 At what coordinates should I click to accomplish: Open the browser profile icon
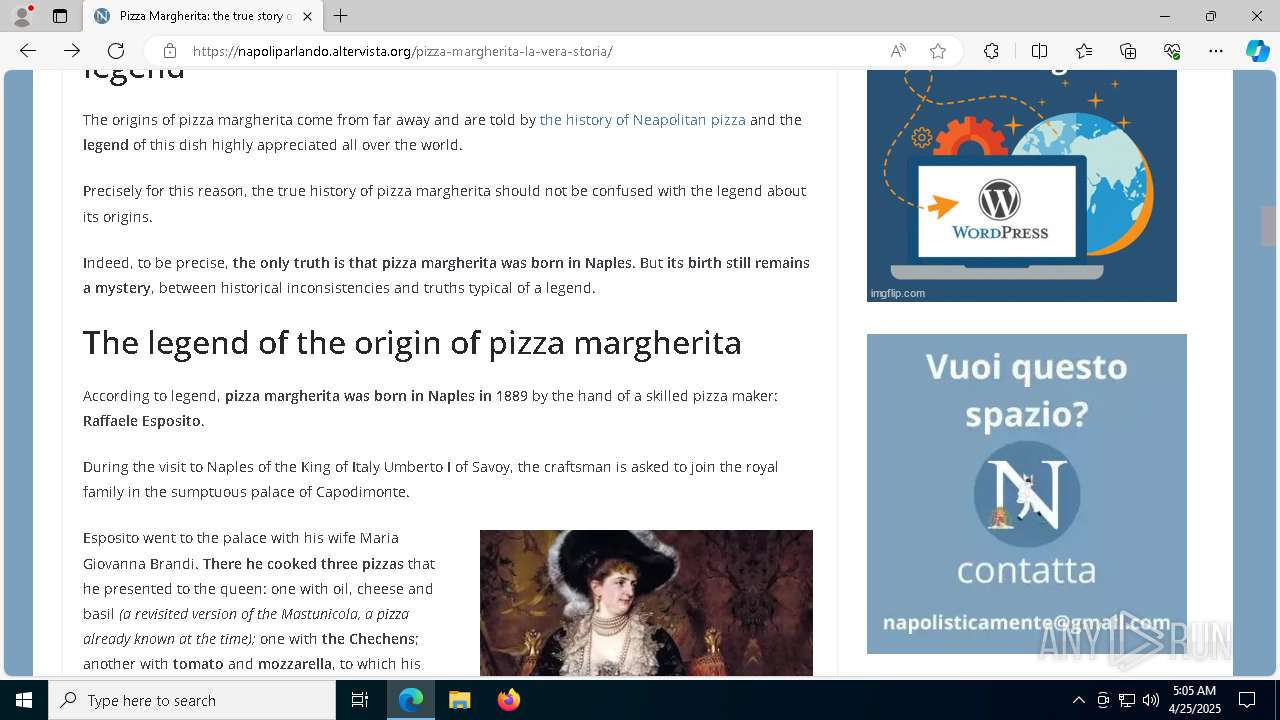[x=22, y=16]
